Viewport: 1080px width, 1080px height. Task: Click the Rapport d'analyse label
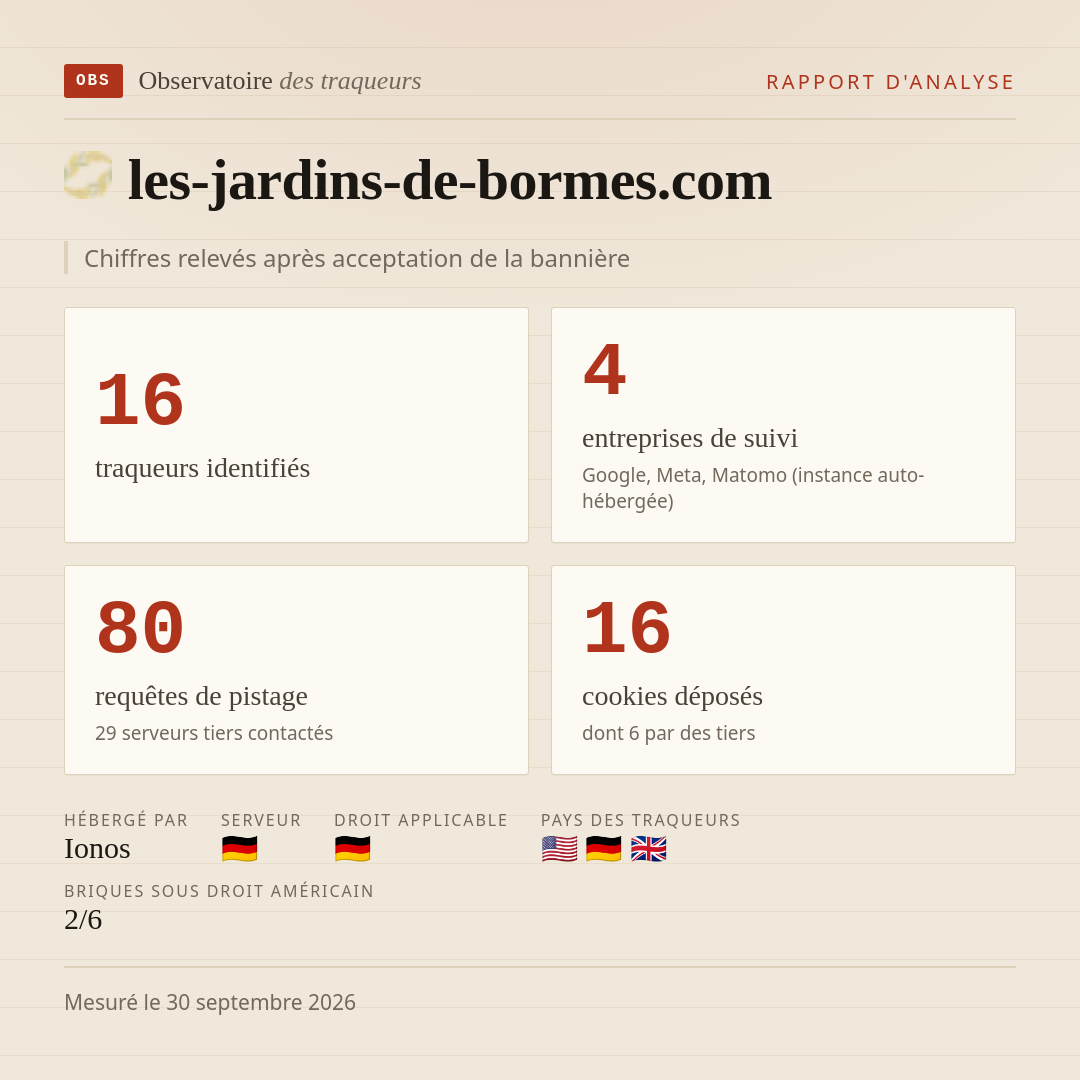tap(890, 82)
